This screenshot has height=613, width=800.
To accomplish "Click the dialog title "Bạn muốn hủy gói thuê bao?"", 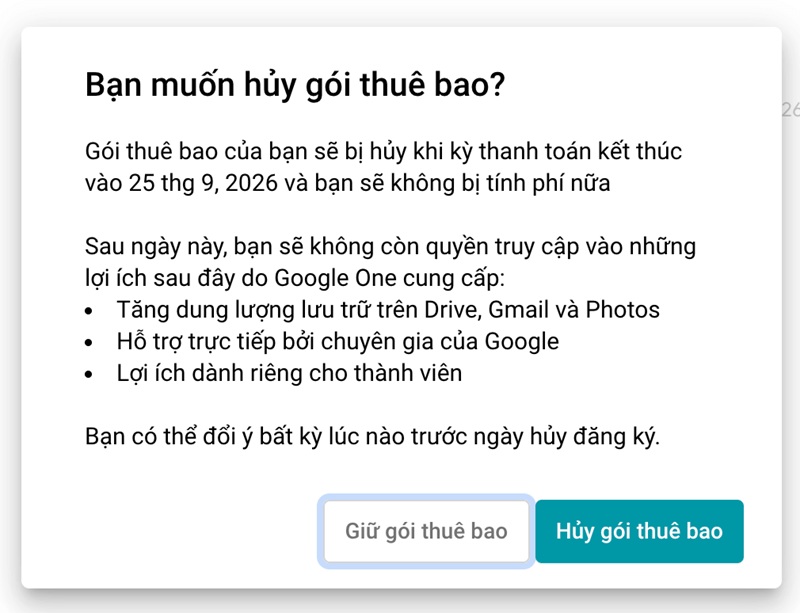I will (x=295, y=86).
